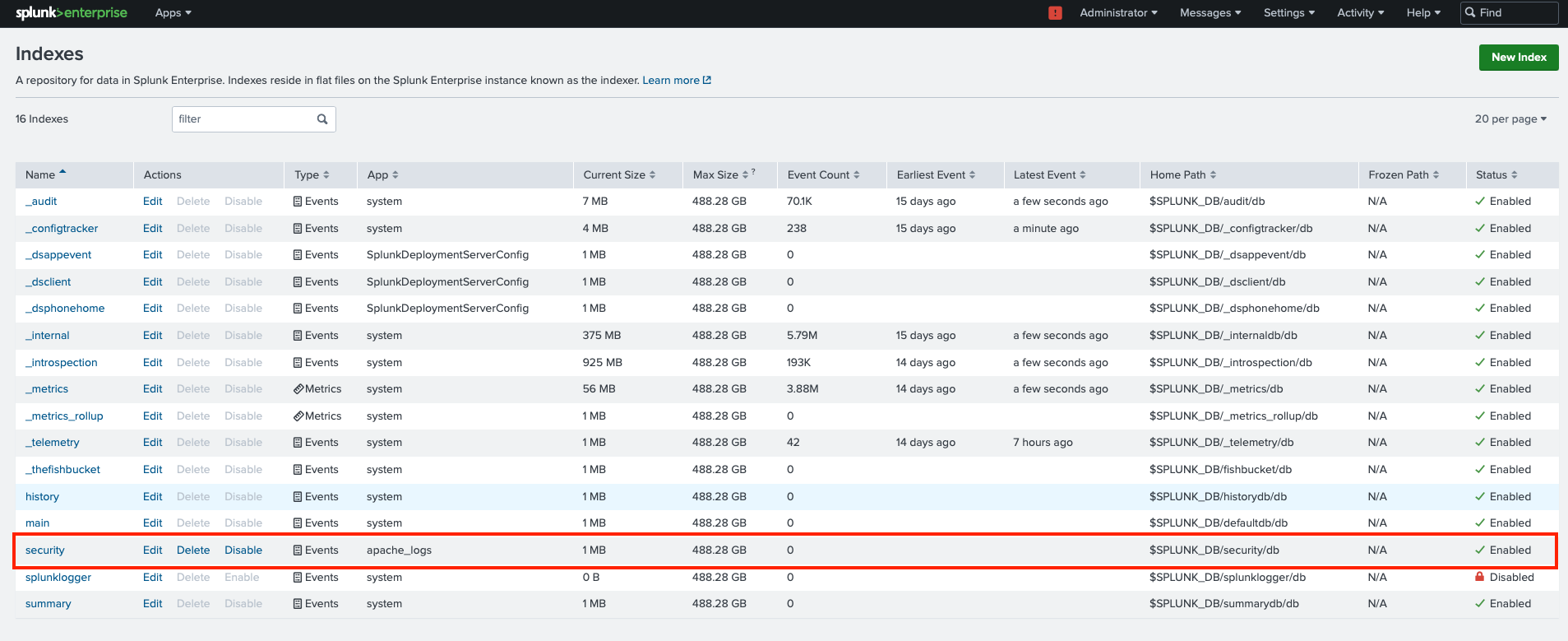Open the _telemetry index link

(x=53, y=443)
